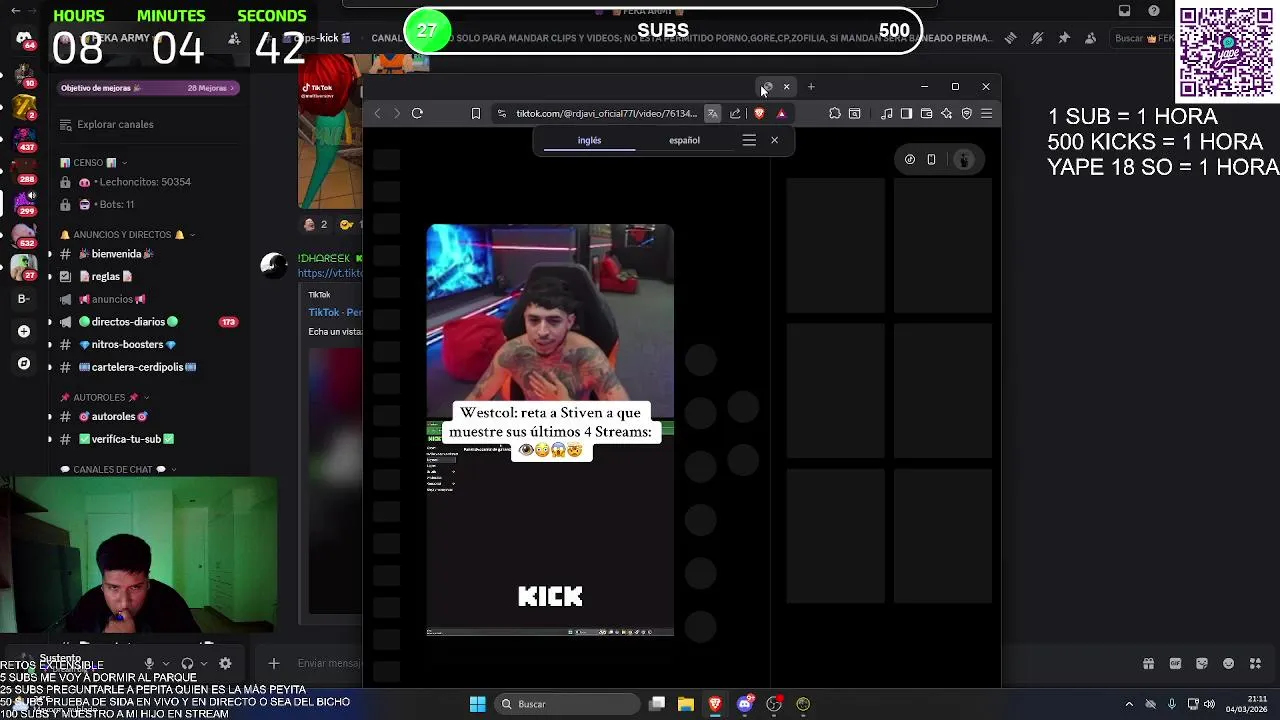Open site settings icon beside tiktok.com URL
The width and height of the screenshot is (1280, 720).
point(502,113)
